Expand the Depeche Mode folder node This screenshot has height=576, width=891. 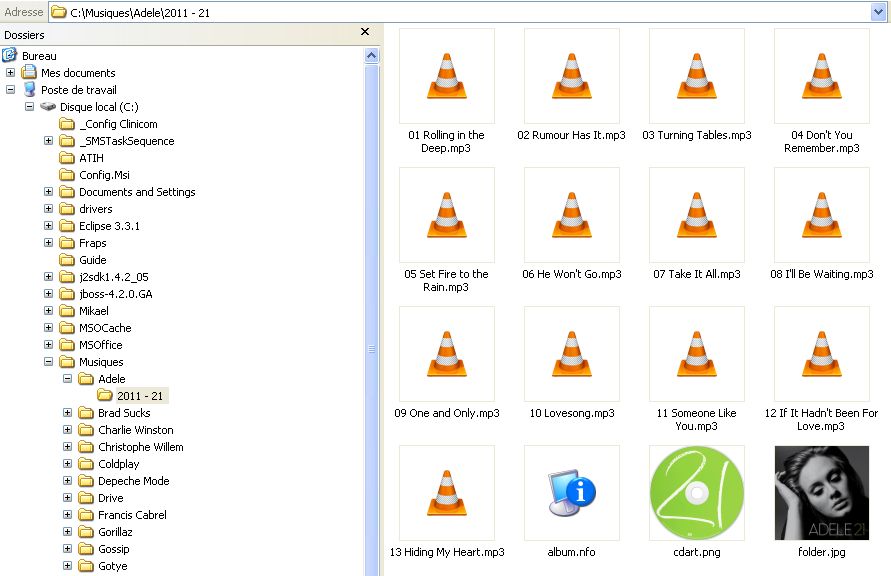click(68, 481)
